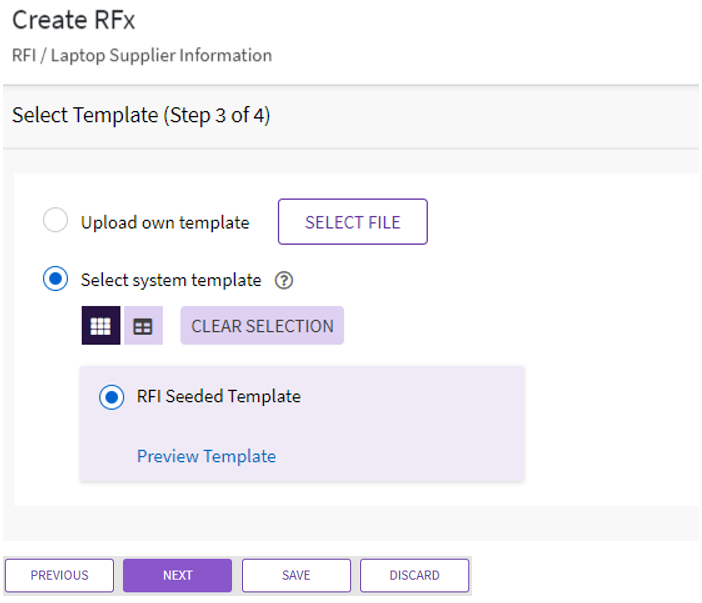Click CLEAR SELECTION to reset template choice

[x=262, y=326]
